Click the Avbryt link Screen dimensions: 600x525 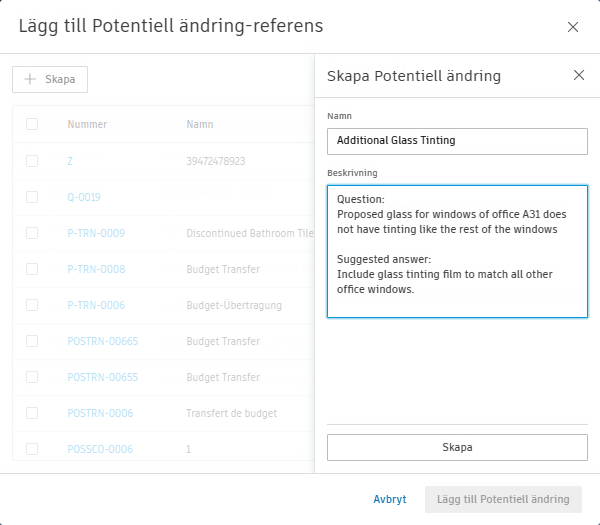click(390, 499)
